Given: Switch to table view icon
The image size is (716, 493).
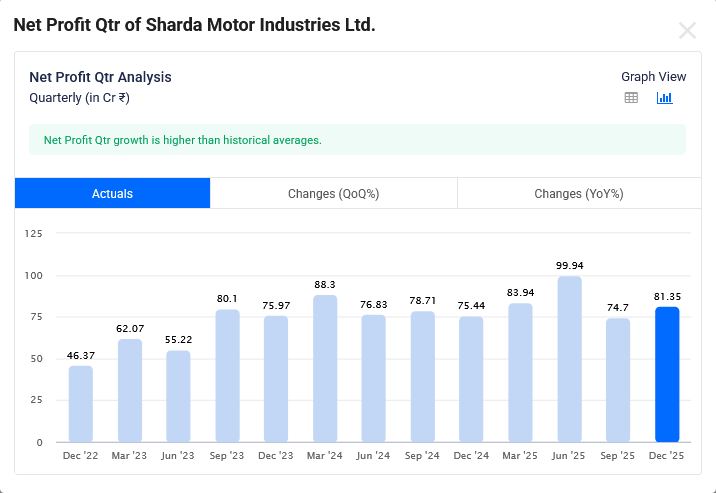Looking at the screenshot, I should (x=631, y=98).
